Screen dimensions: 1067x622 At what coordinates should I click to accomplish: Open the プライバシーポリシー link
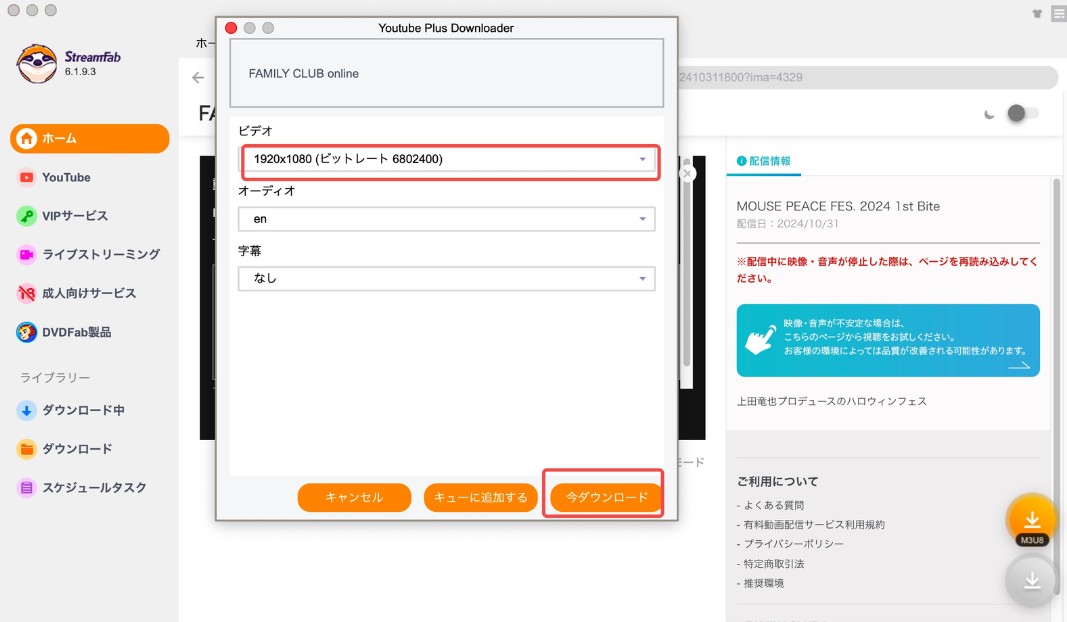pyautogui.click(x=793, y=544)
